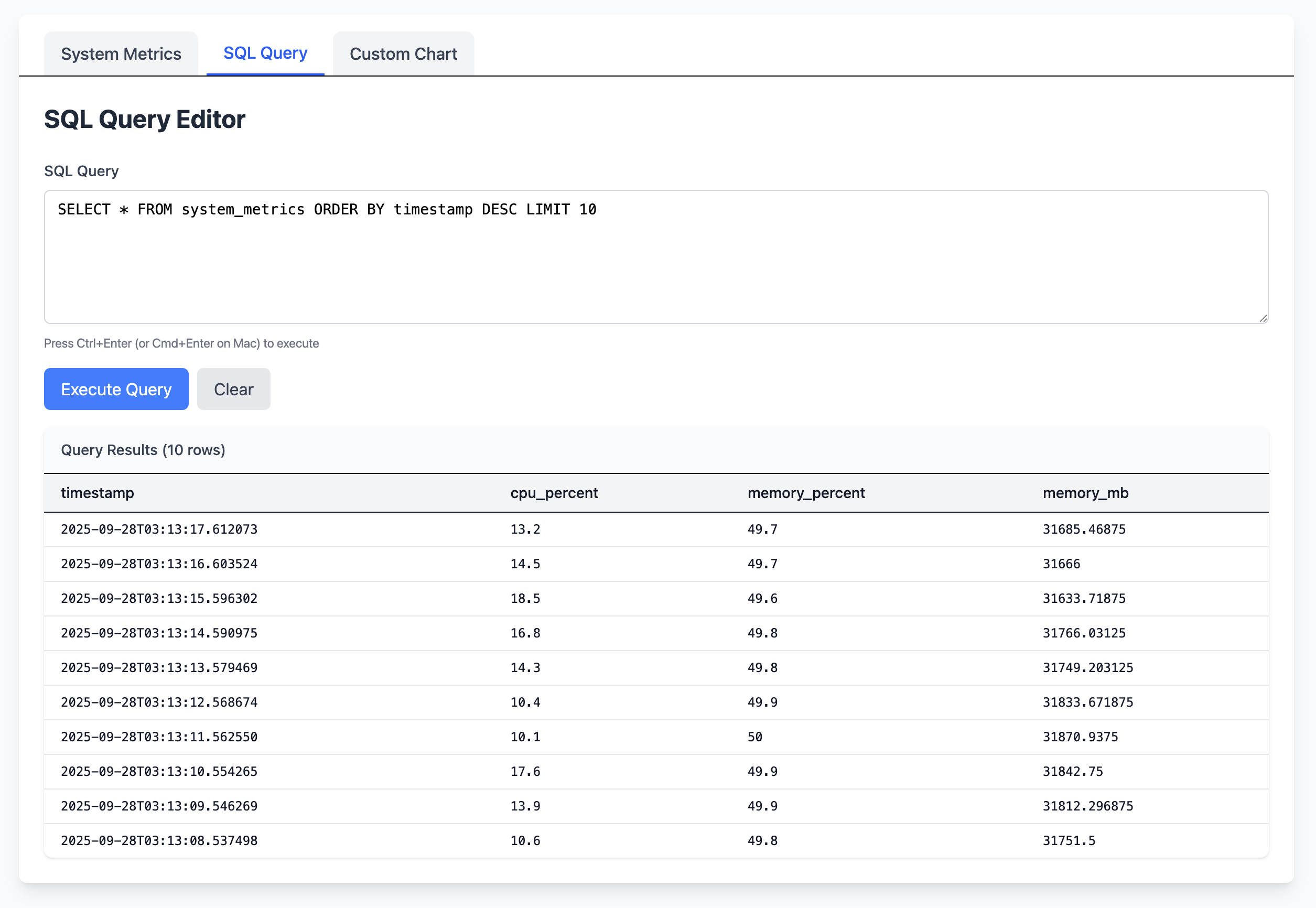Click the cpu_percent column header
The height and width of the screenshot is (908, 1316).
(x=554, y=493)
